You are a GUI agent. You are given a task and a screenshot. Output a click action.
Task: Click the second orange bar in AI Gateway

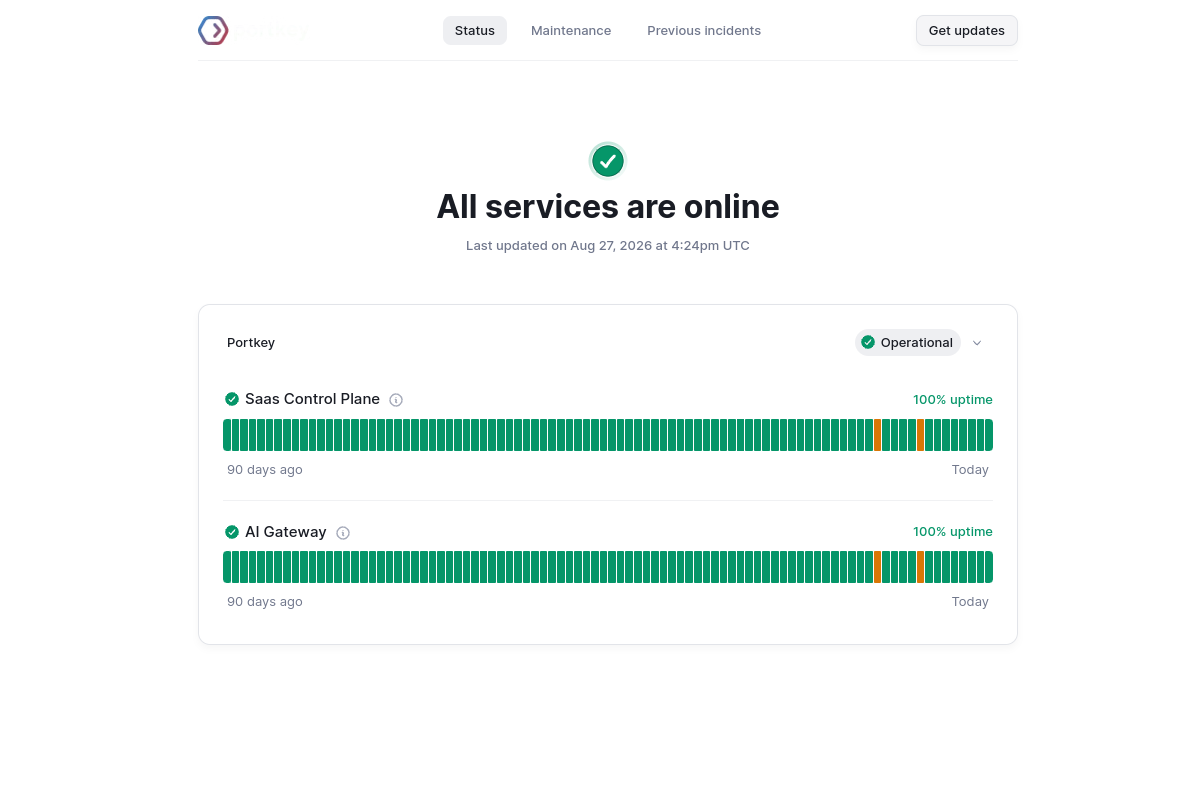[x=920, y=567]
